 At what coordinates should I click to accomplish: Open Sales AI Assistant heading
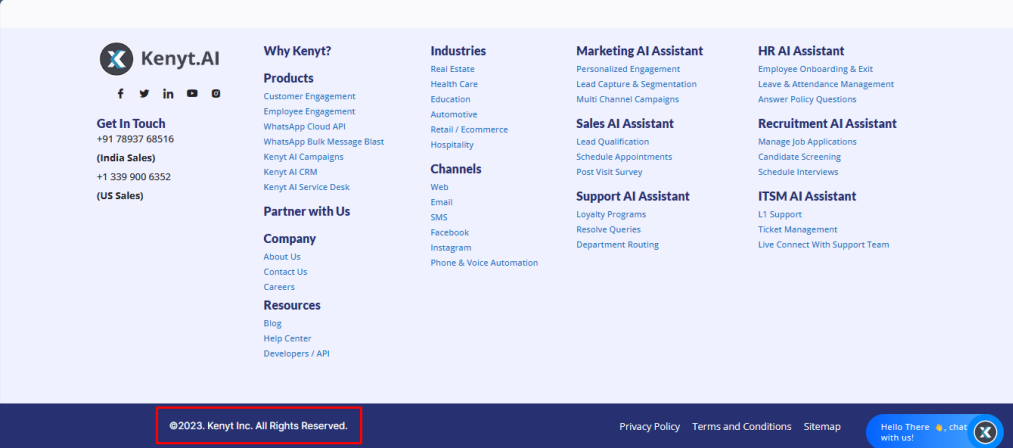tap(625, 123)
